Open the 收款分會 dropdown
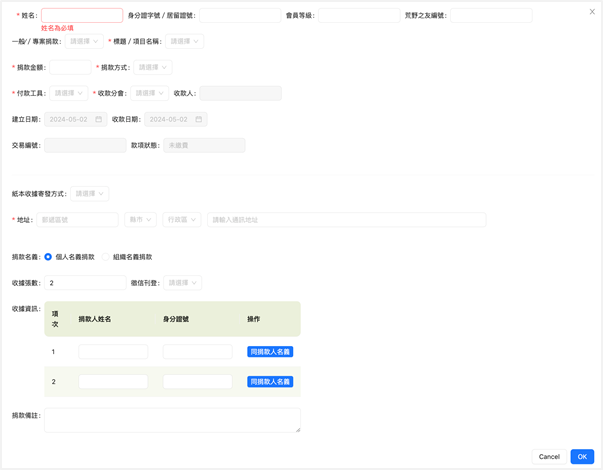The width and height of the screenshot is (603, 470). (150, 93)
